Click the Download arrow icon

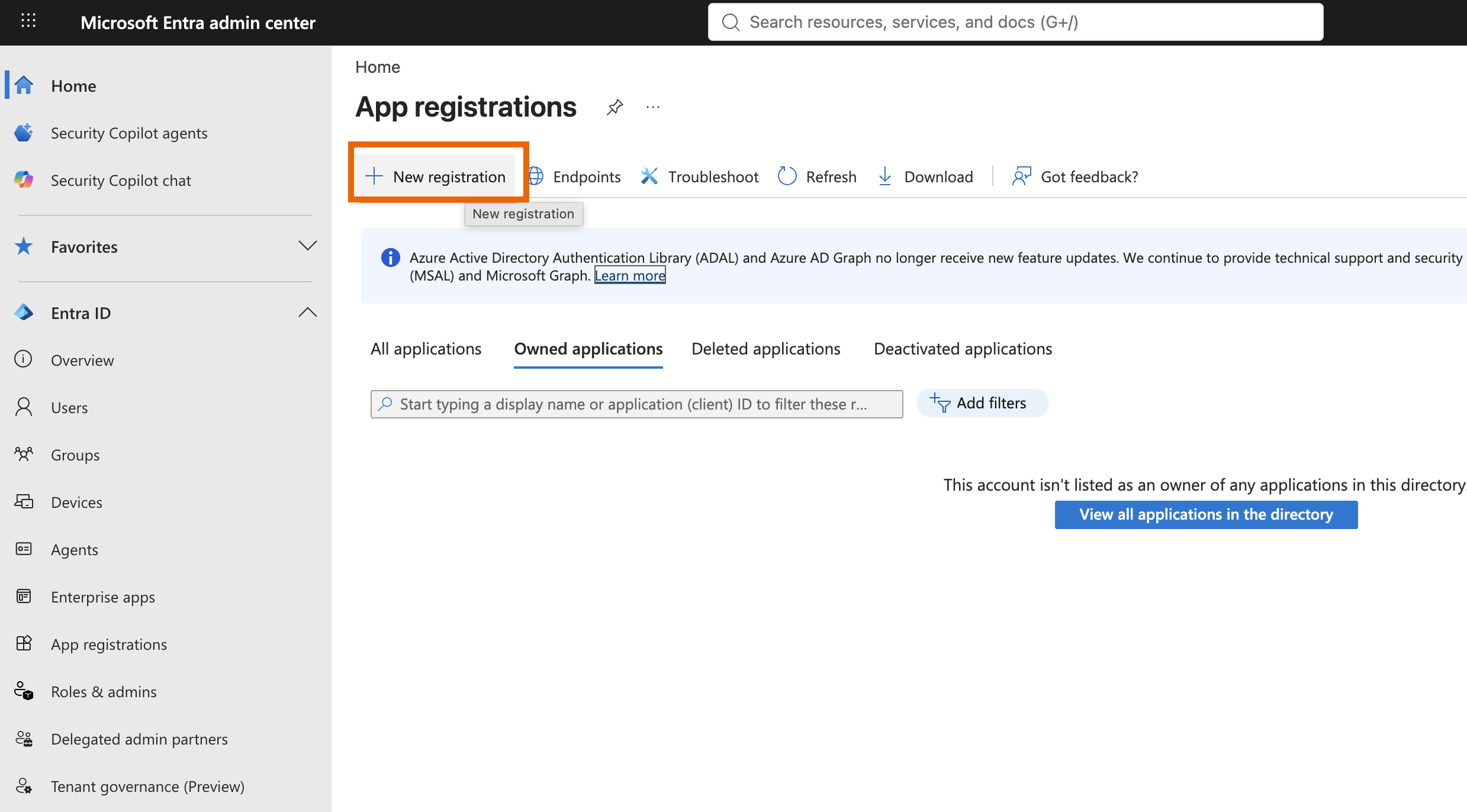coord(885,176)
